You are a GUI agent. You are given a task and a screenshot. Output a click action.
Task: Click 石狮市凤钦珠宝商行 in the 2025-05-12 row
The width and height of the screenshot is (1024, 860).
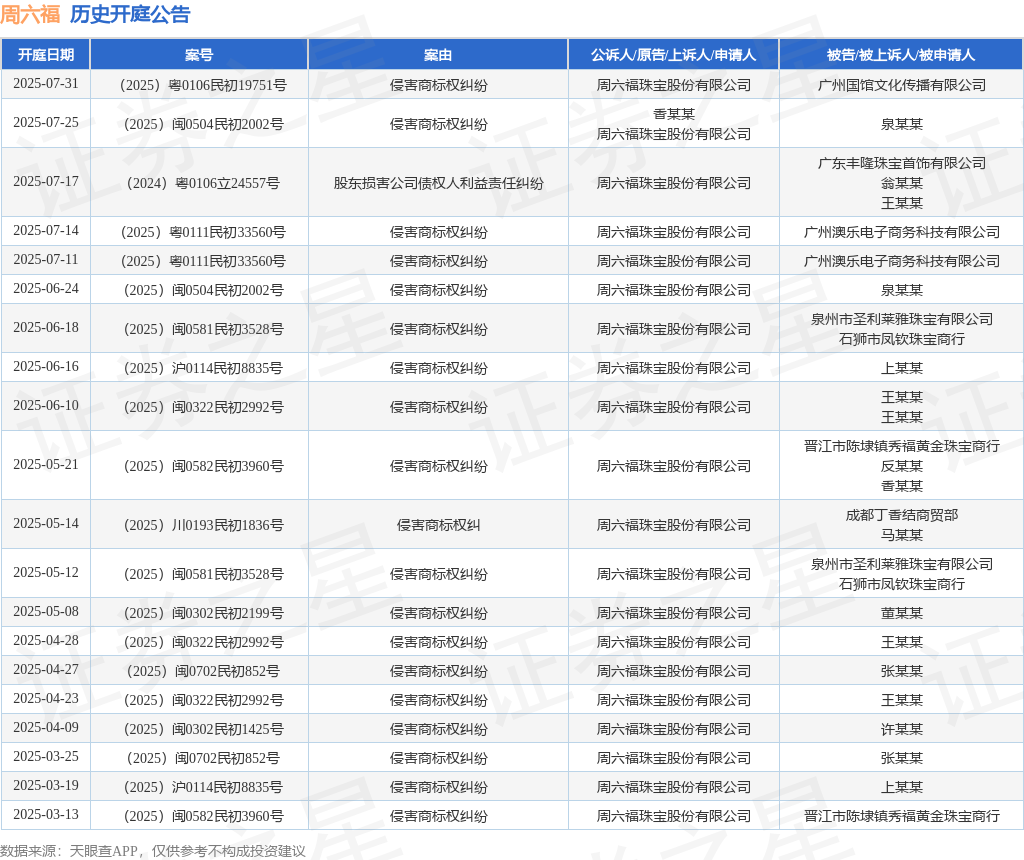tap(902, 584)
